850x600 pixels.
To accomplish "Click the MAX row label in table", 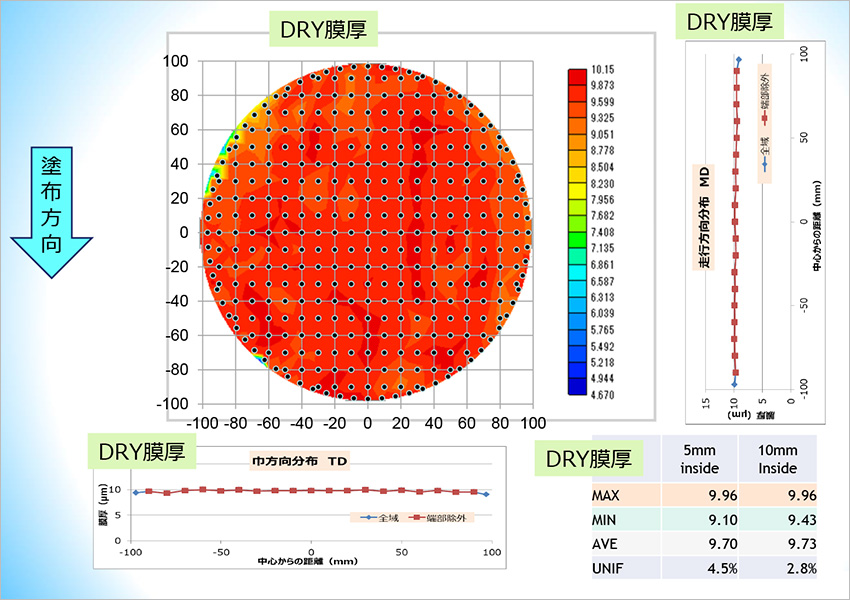I will coord(606,496).
